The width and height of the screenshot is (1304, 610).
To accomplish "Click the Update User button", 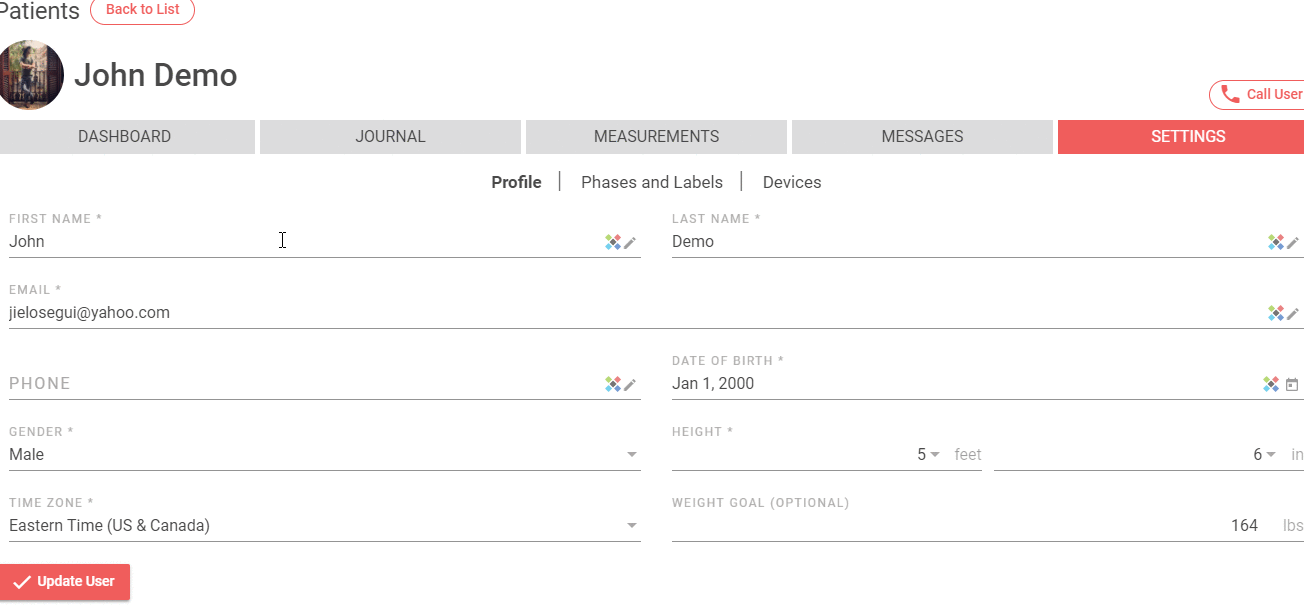I will 65,582.
